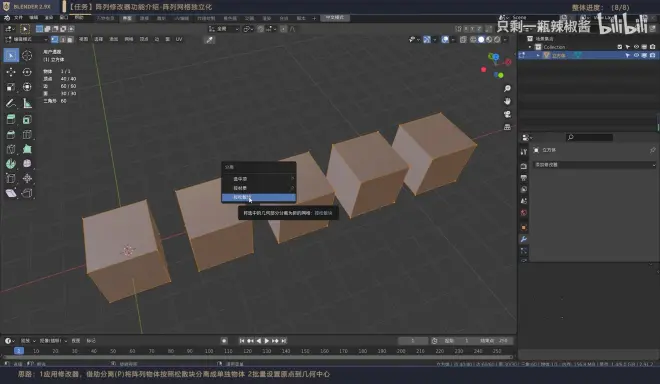Select the Bevel tool

tap(11, 134)
